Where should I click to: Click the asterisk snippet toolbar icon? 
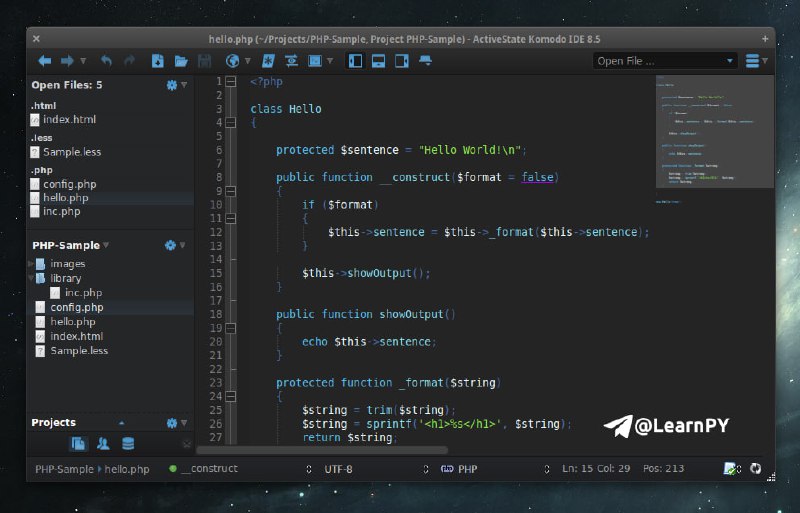[268, 61]
